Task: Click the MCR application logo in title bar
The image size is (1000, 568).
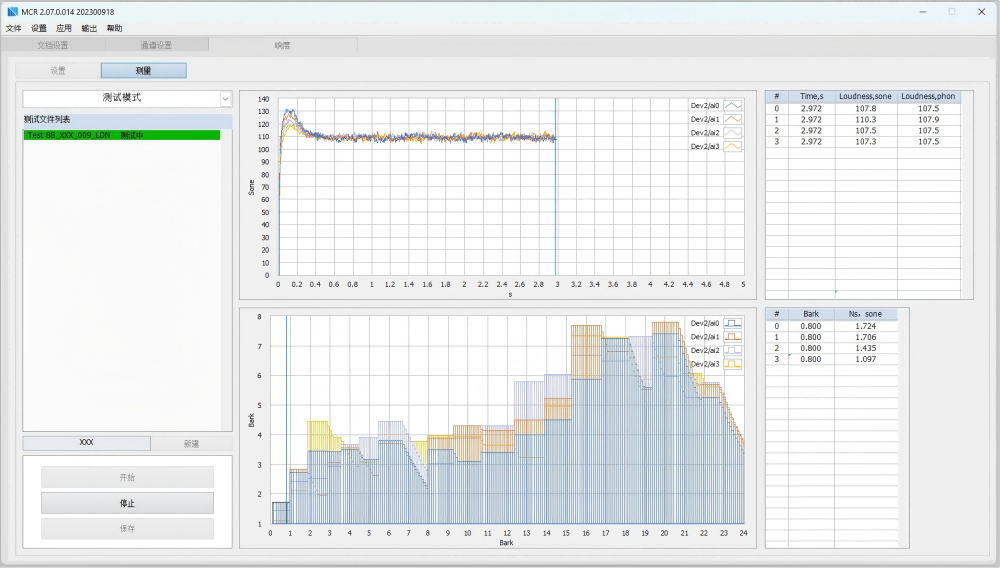Action: coord(12,11)
